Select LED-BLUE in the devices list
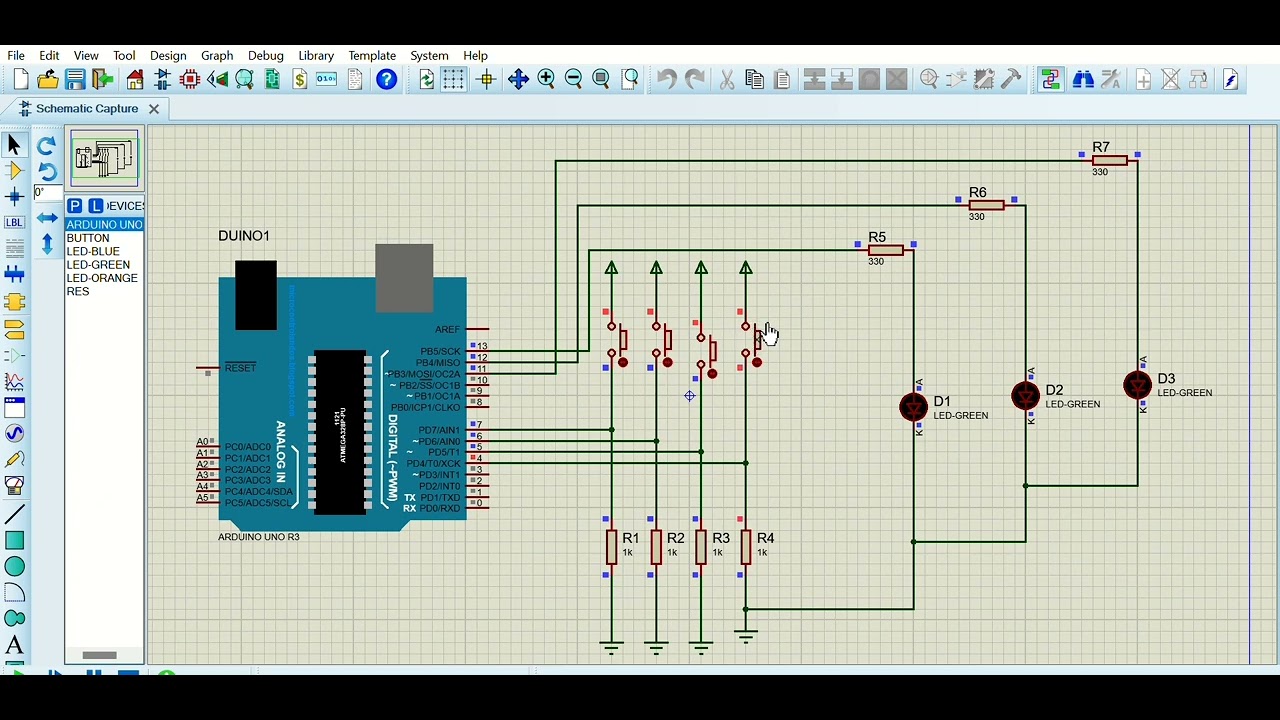 tap(93, 252)
